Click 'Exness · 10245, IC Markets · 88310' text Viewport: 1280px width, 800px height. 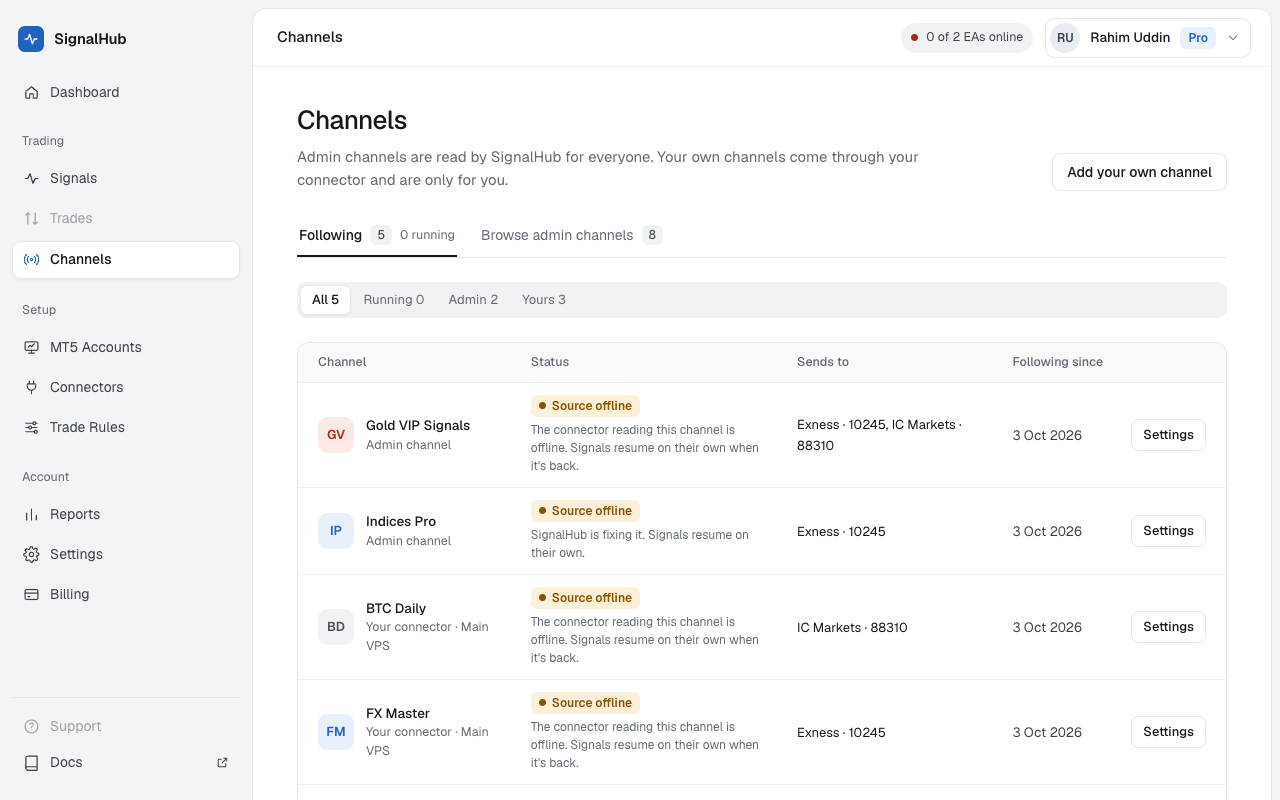click(879, 435)
